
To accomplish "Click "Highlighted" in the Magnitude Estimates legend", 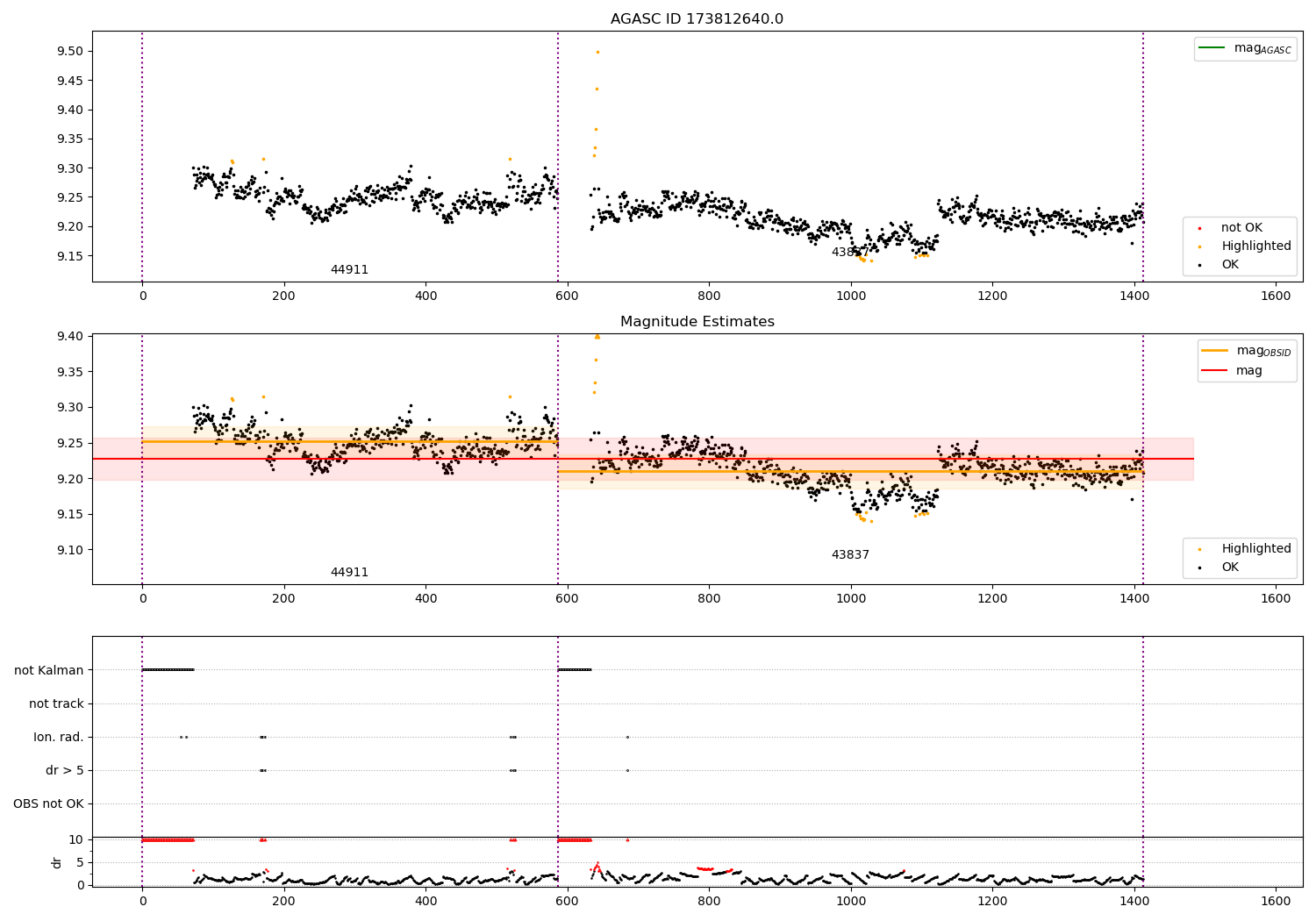I will [x=1256, y=549].
